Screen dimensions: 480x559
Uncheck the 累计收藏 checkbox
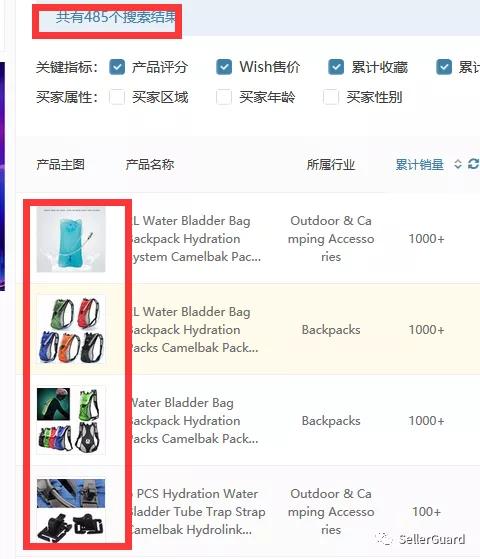click(336, 67)
